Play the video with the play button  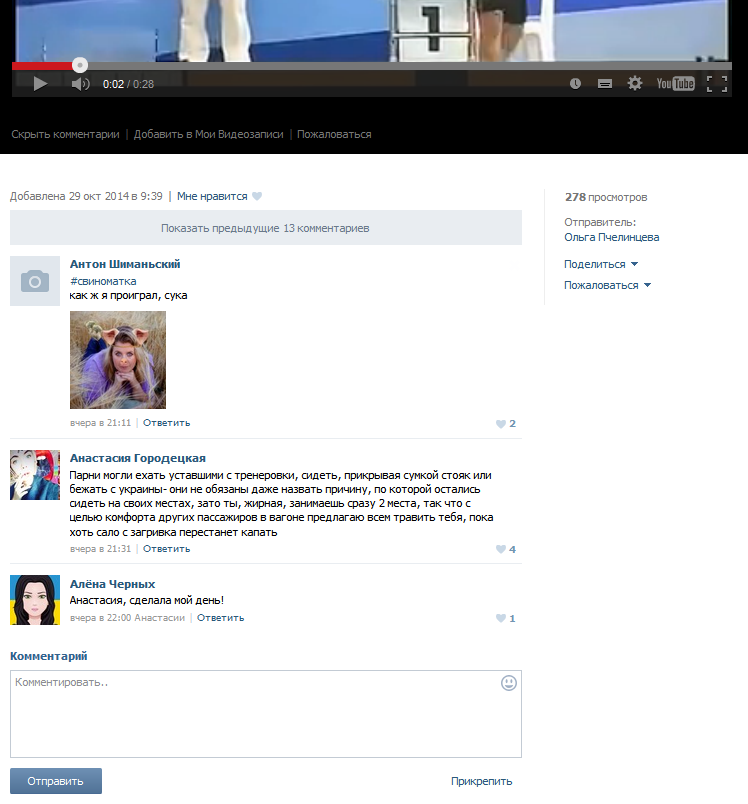click(x=40, y=84)
